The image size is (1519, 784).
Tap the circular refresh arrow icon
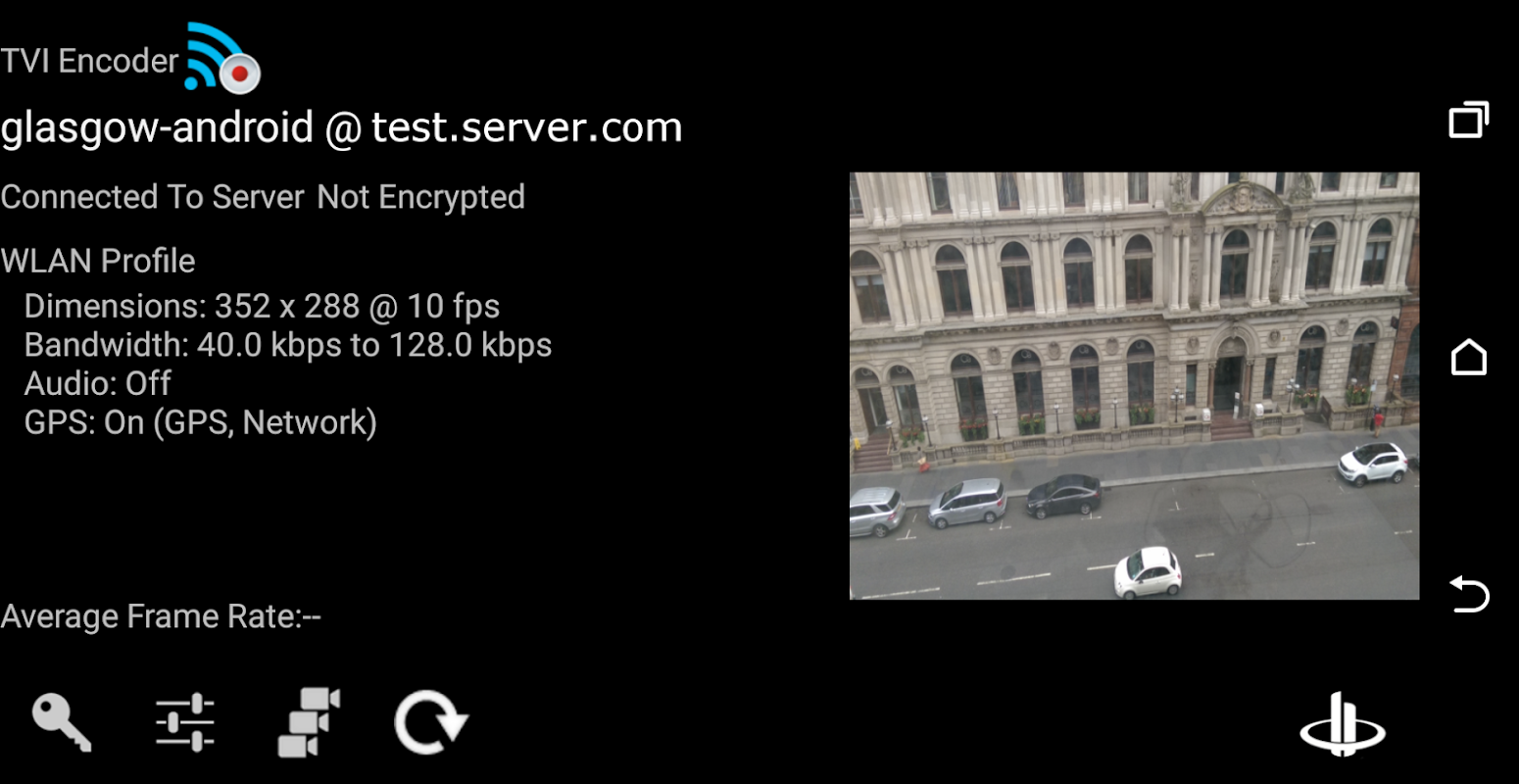(x=431, y=723)
